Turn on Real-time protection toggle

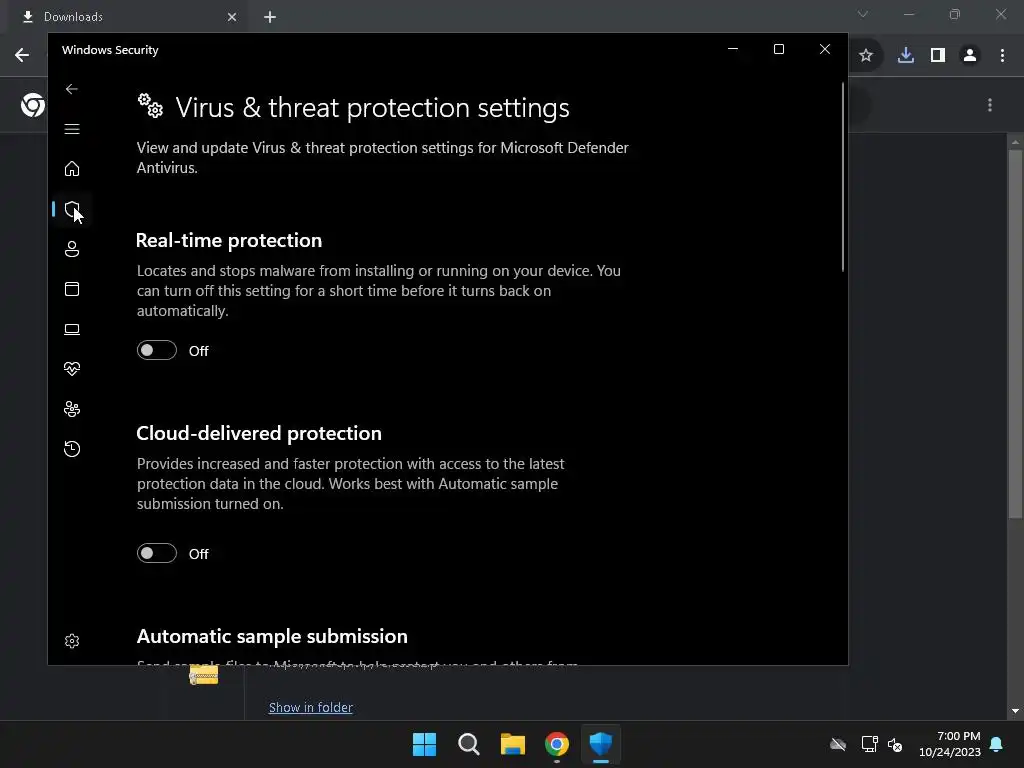157,351
